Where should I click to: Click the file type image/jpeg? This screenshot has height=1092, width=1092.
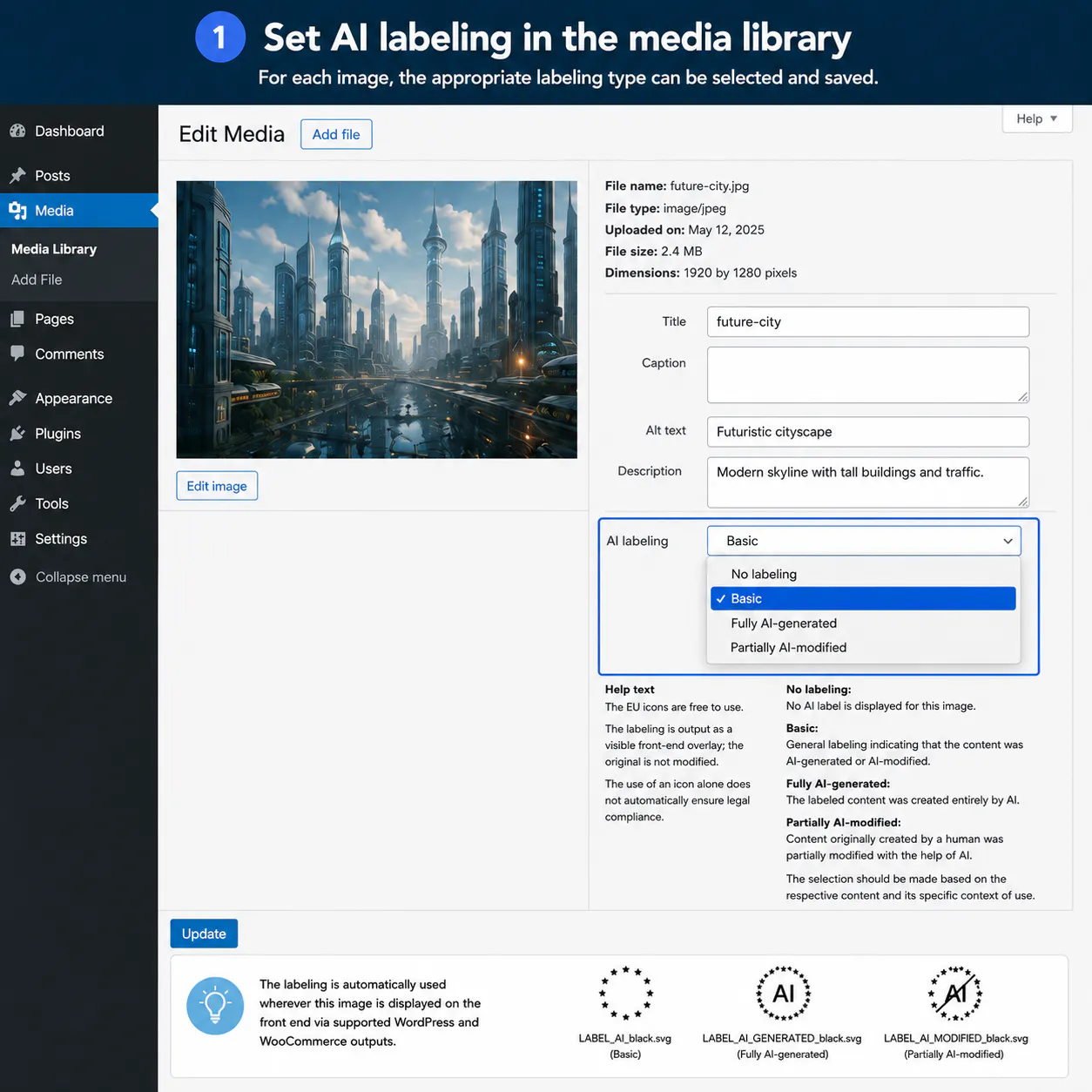695,208
